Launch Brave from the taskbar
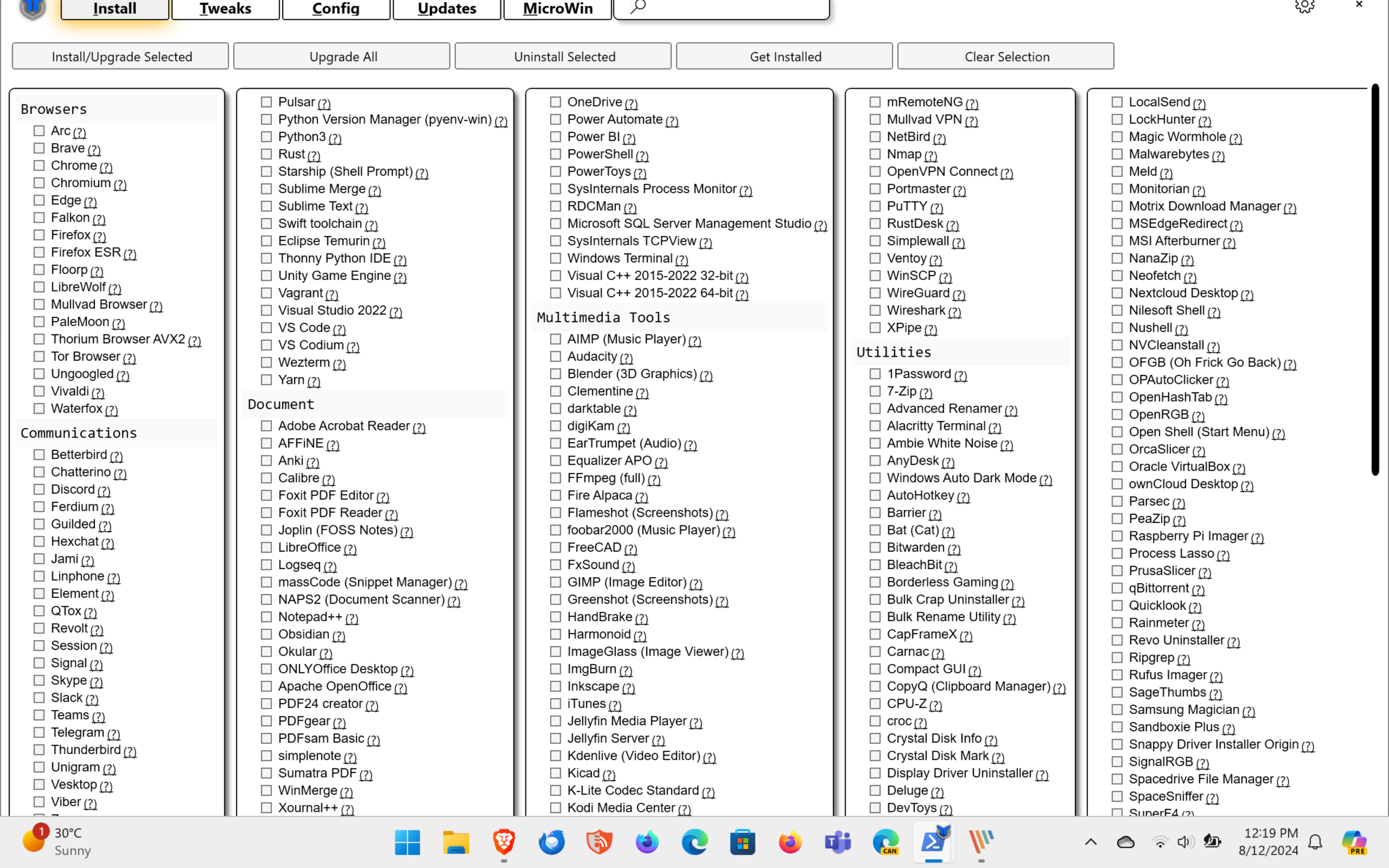Viewport: 1389px width, 868px height. coord(503,842)
